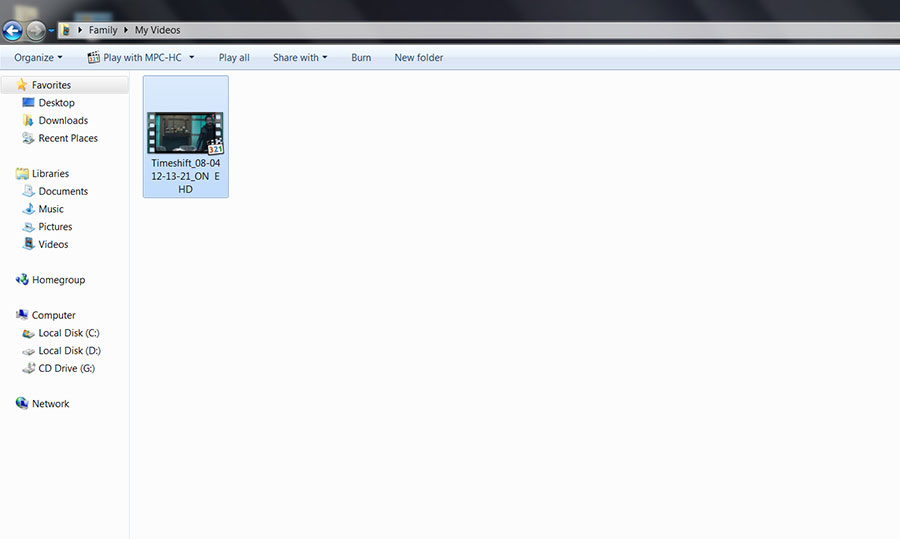Open CD Drive (G:)
The width and height of the screenshot is (900, 539).
pyautogui.click(x=67, y=369)
